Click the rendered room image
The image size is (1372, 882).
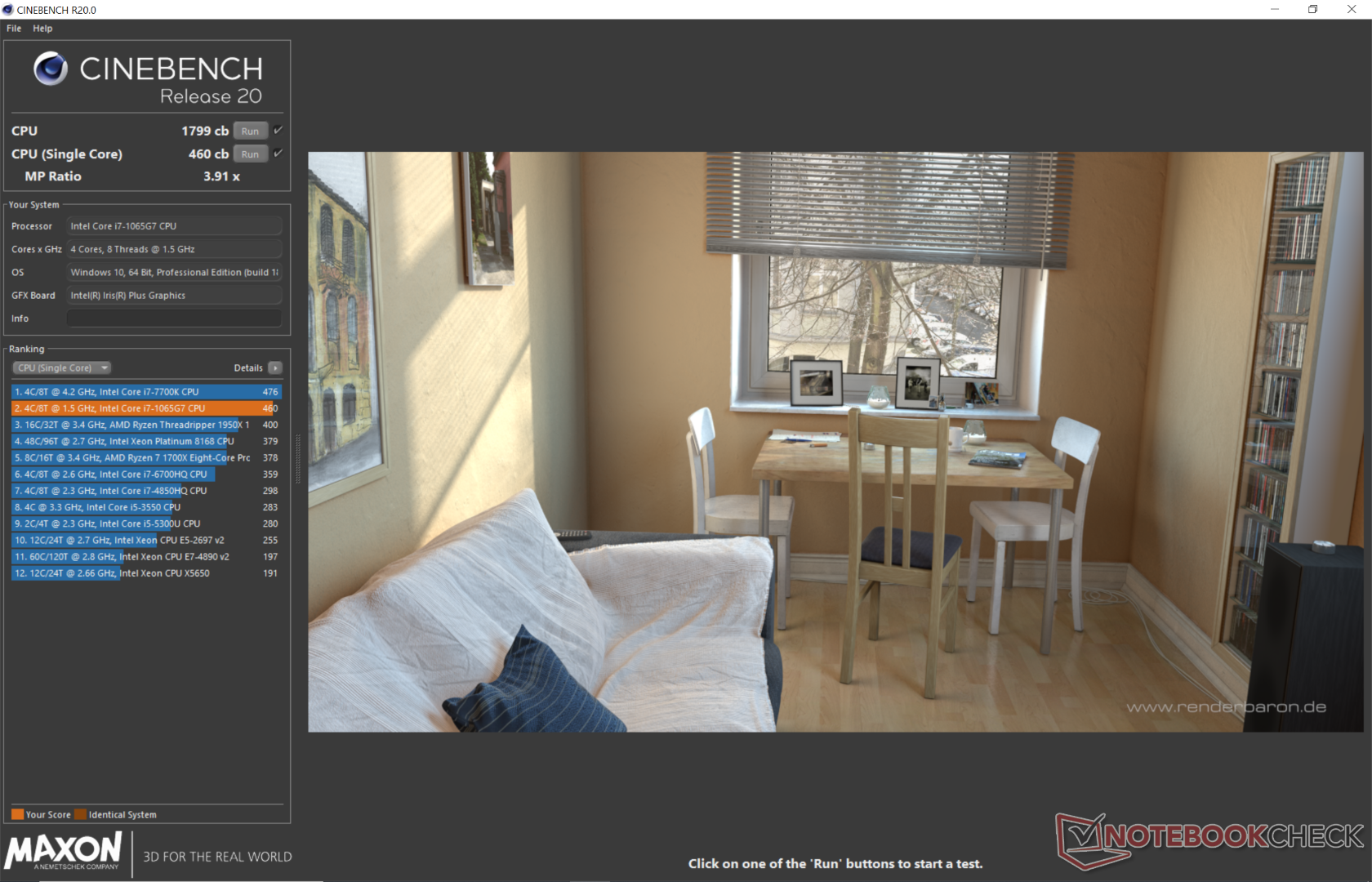(x=835, y=442)
